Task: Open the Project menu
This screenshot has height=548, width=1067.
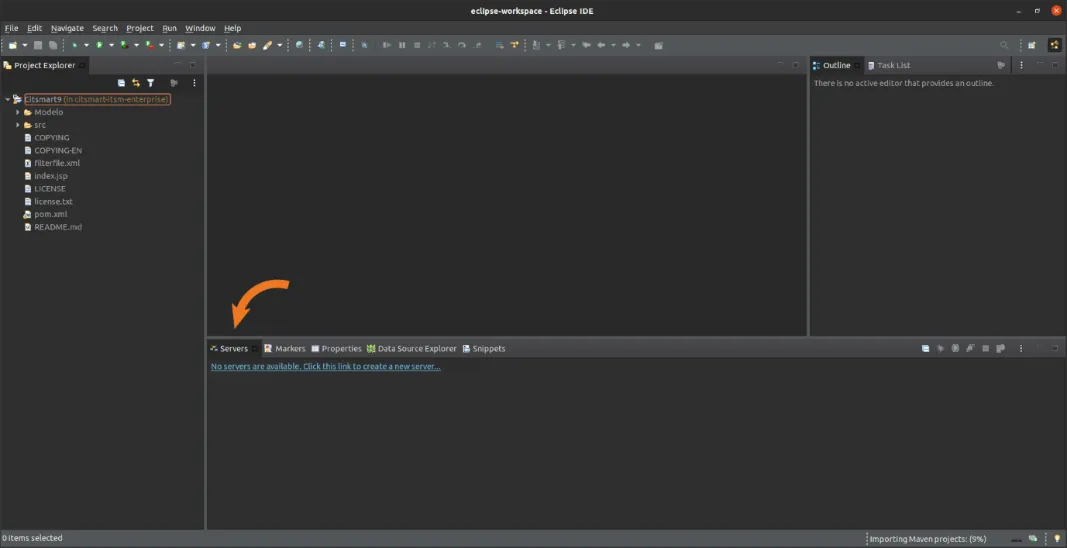Action: [140, 28]
